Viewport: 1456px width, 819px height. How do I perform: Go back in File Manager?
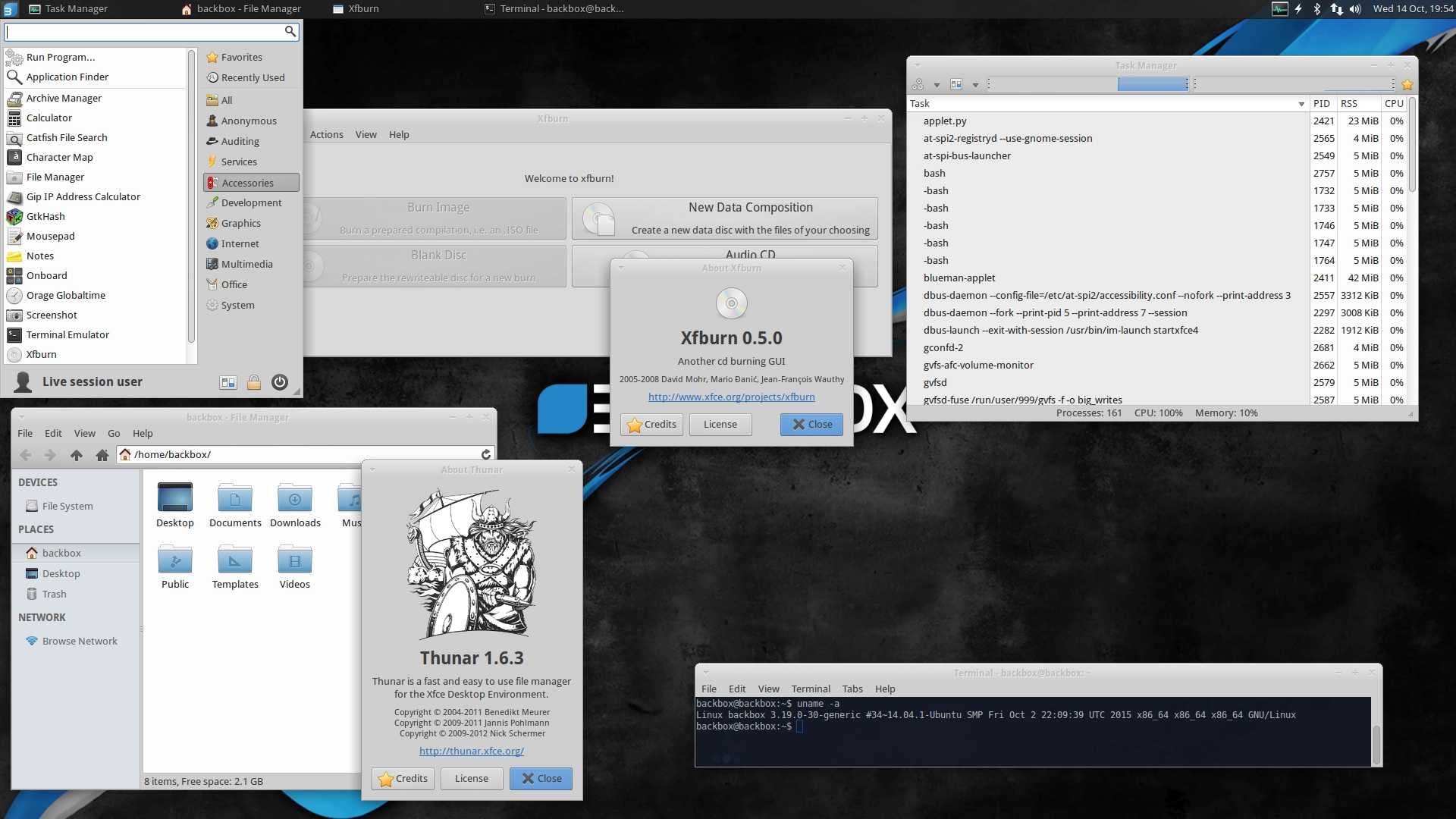click(26, 455)
